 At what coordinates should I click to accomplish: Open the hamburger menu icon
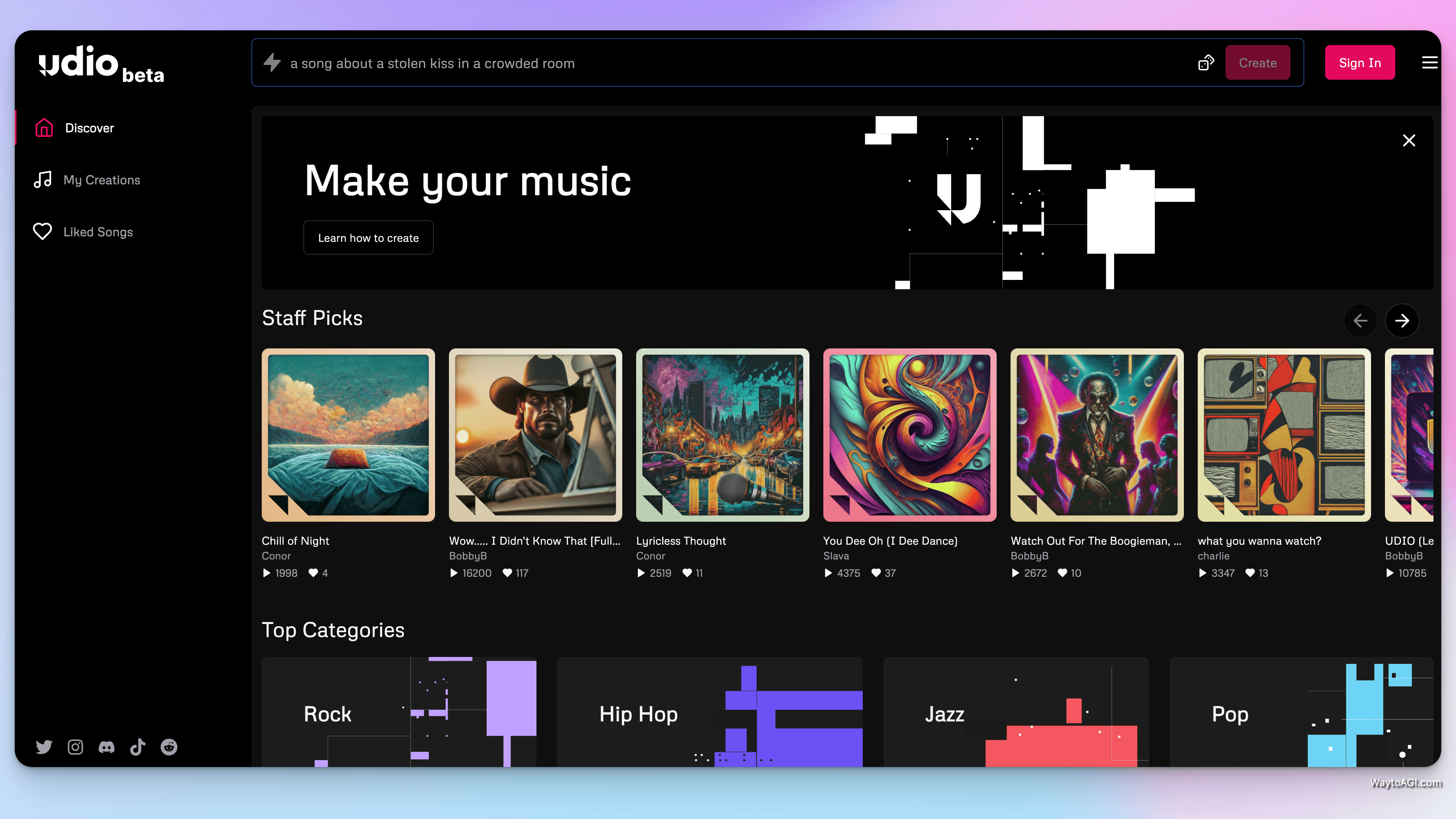coord(1430,63)
